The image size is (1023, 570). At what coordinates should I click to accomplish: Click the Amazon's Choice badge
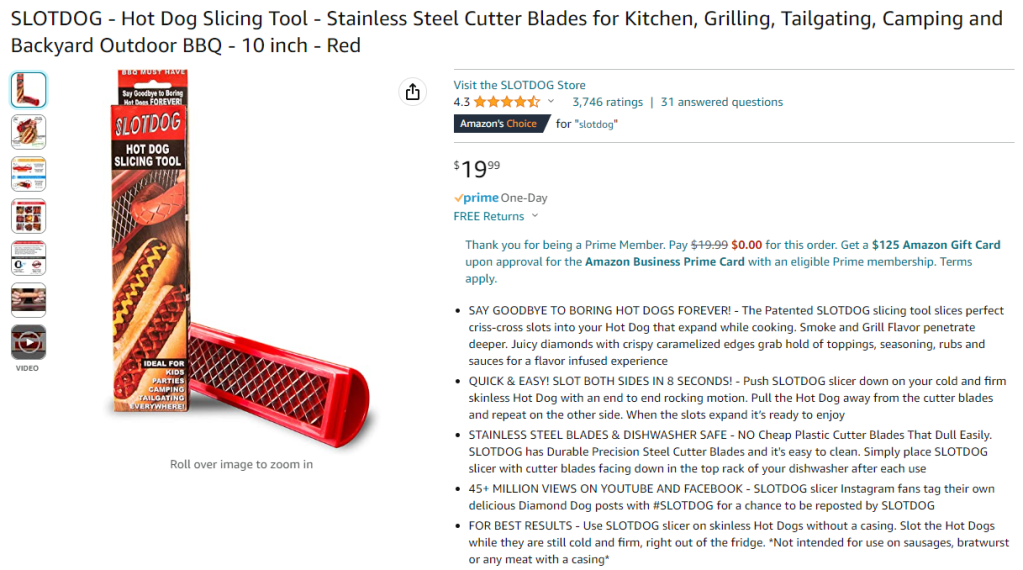pos(500,124)
